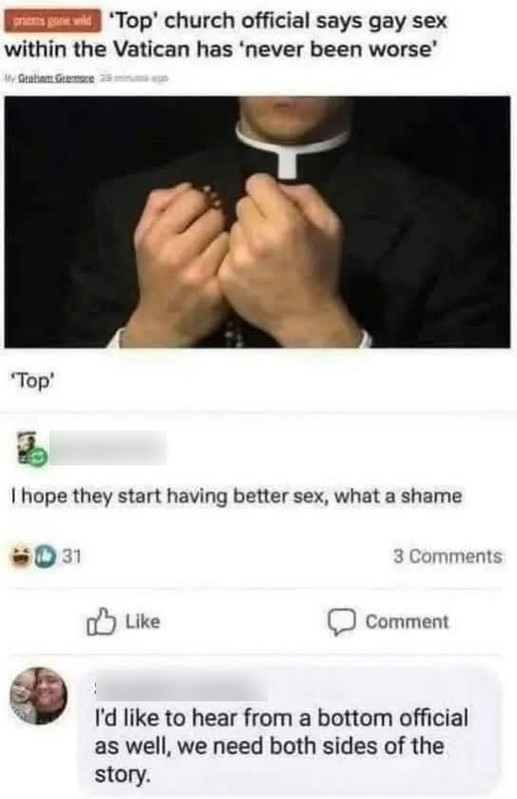Click the blurred commenter name

coord(181,689)
